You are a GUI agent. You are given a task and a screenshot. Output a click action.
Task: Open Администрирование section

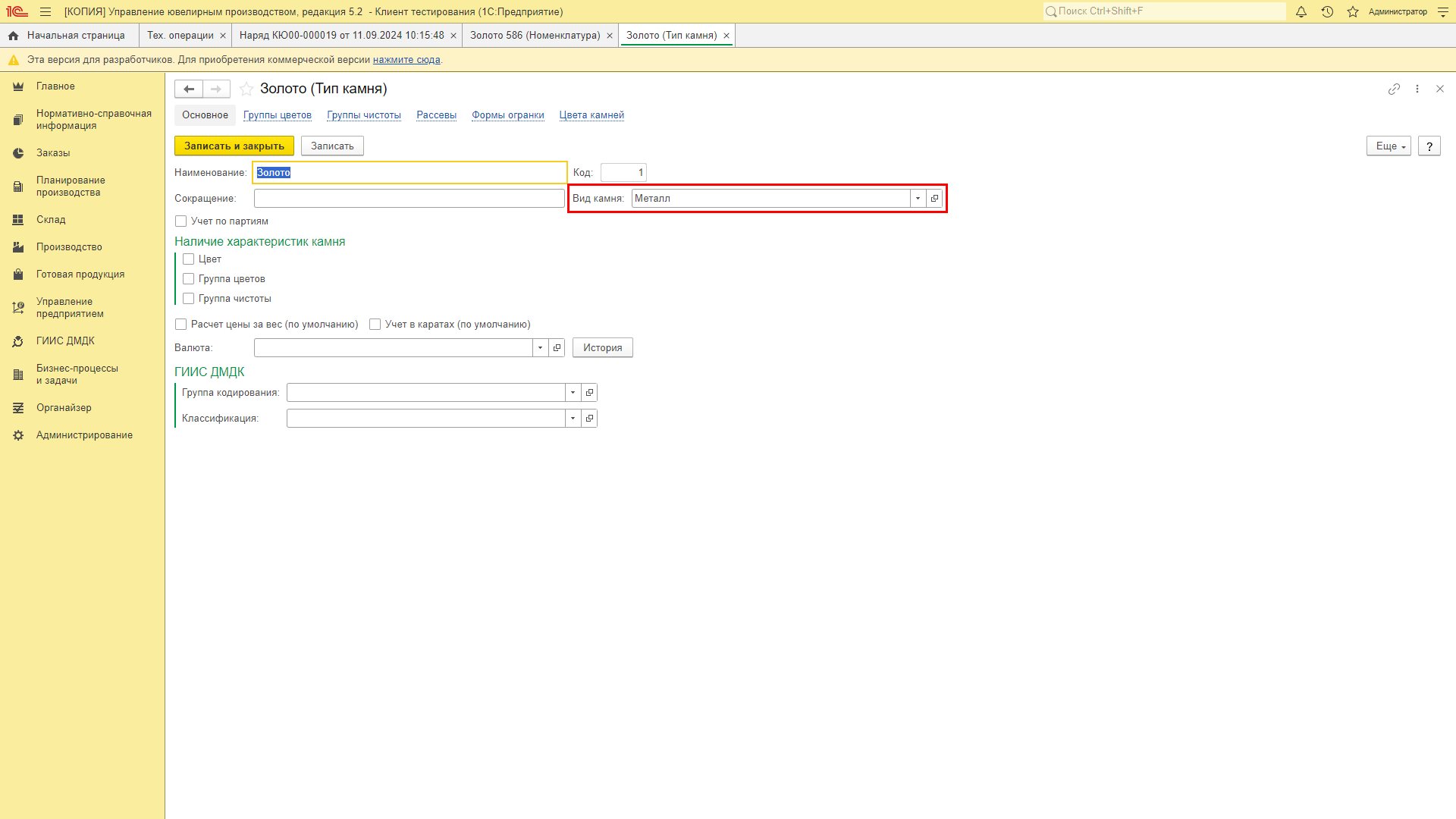point(84,435)
